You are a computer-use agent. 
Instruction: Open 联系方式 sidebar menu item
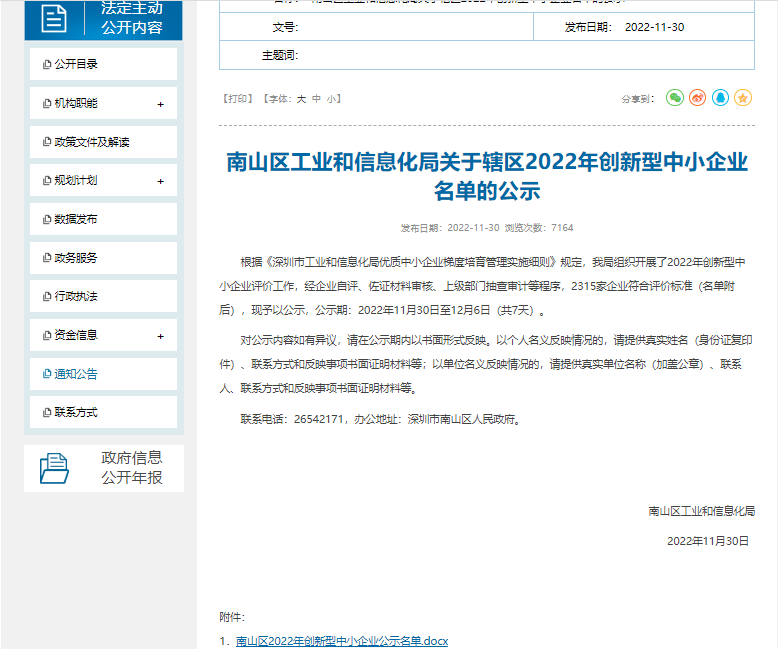(x=76, y=412)
